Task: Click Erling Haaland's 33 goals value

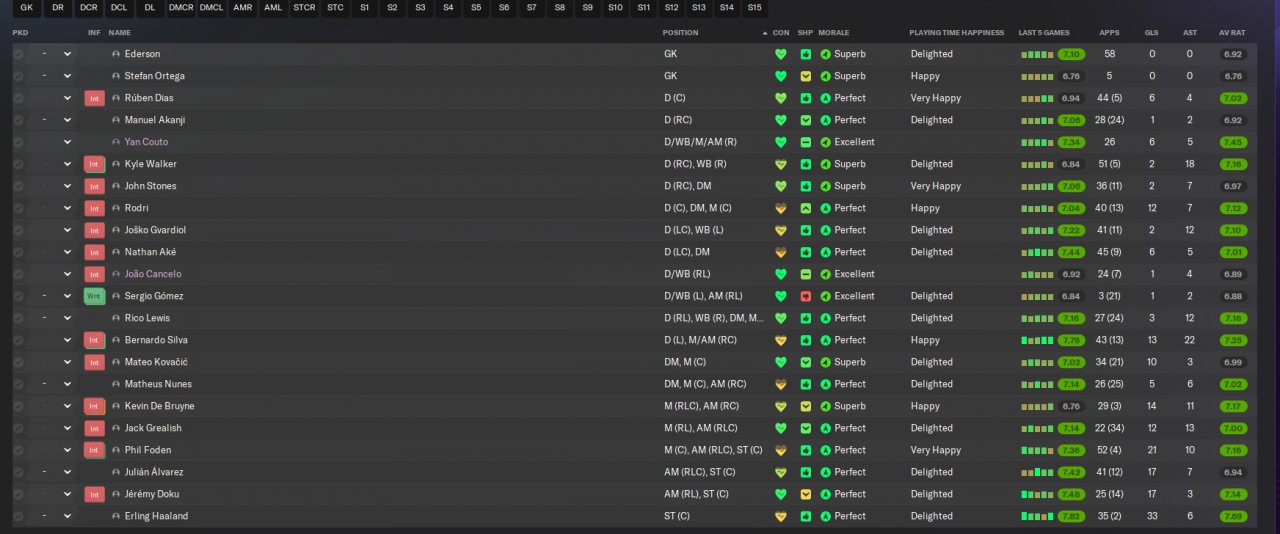Action: [1152, 516]
